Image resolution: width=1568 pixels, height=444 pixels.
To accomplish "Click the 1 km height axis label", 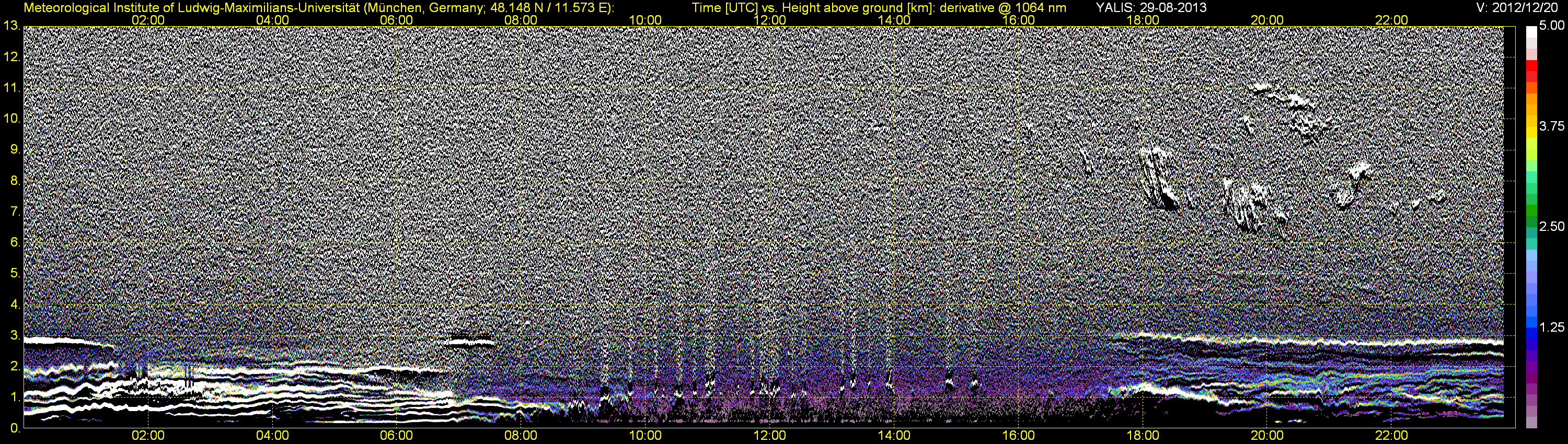I will click(x=15, y=397).
